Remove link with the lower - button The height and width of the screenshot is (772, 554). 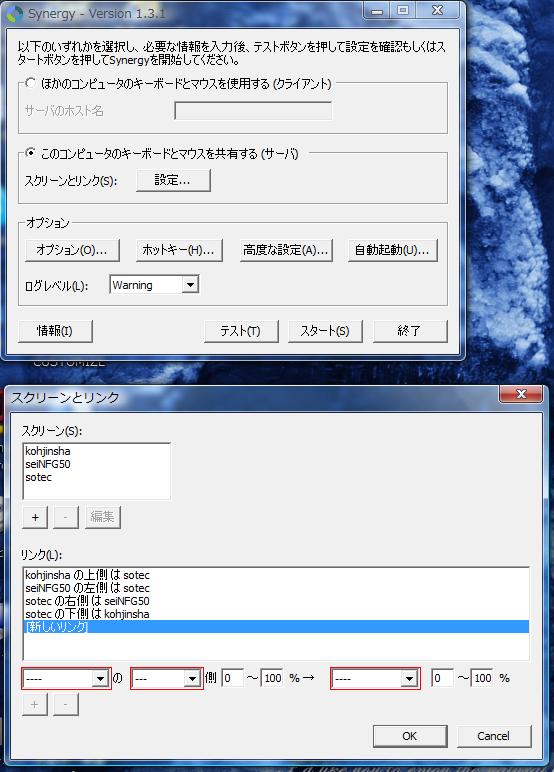pos(65,705)
